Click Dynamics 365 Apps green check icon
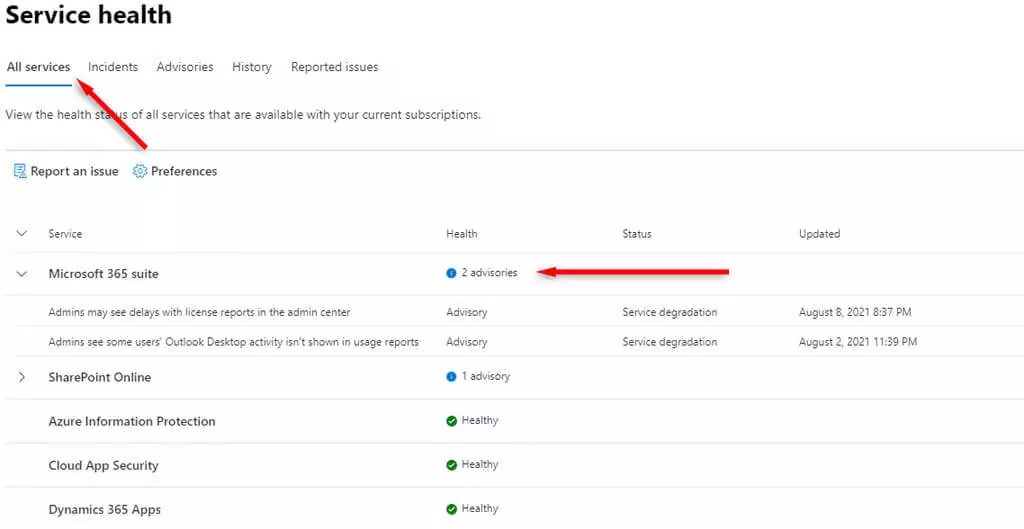 click(x=451, y=509)
